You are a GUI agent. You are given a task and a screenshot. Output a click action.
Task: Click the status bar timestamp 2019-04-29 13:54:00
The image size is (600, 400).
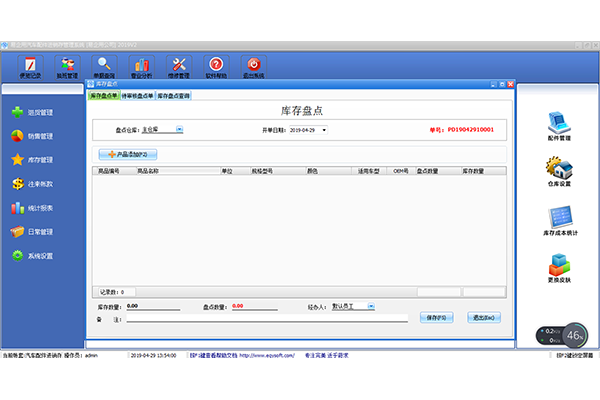click(153, 355)
